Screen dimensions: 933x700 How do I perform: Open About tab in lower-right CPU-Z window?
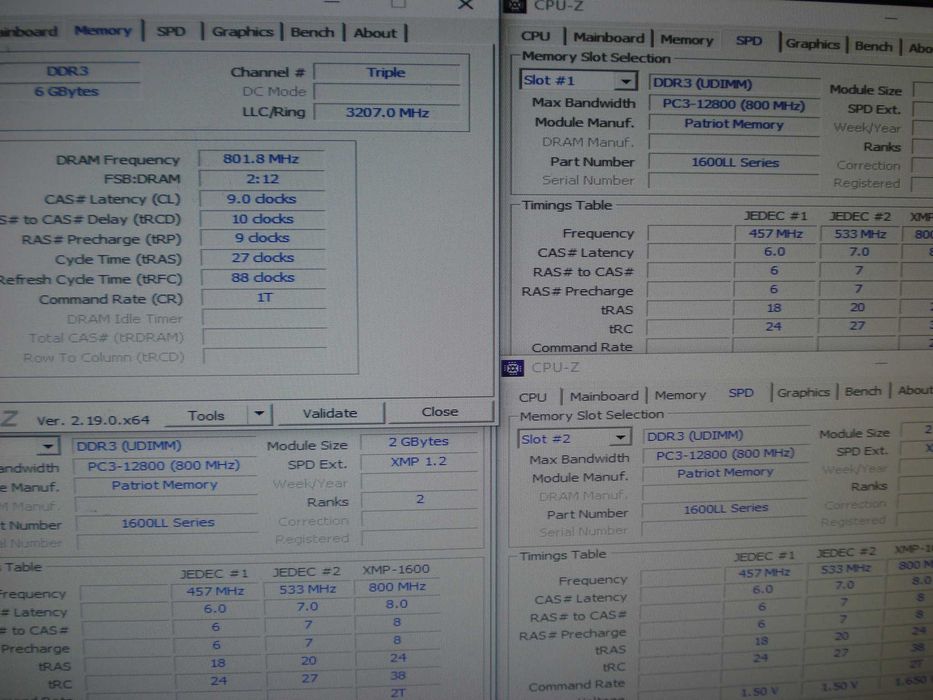(x=914, y=390)
